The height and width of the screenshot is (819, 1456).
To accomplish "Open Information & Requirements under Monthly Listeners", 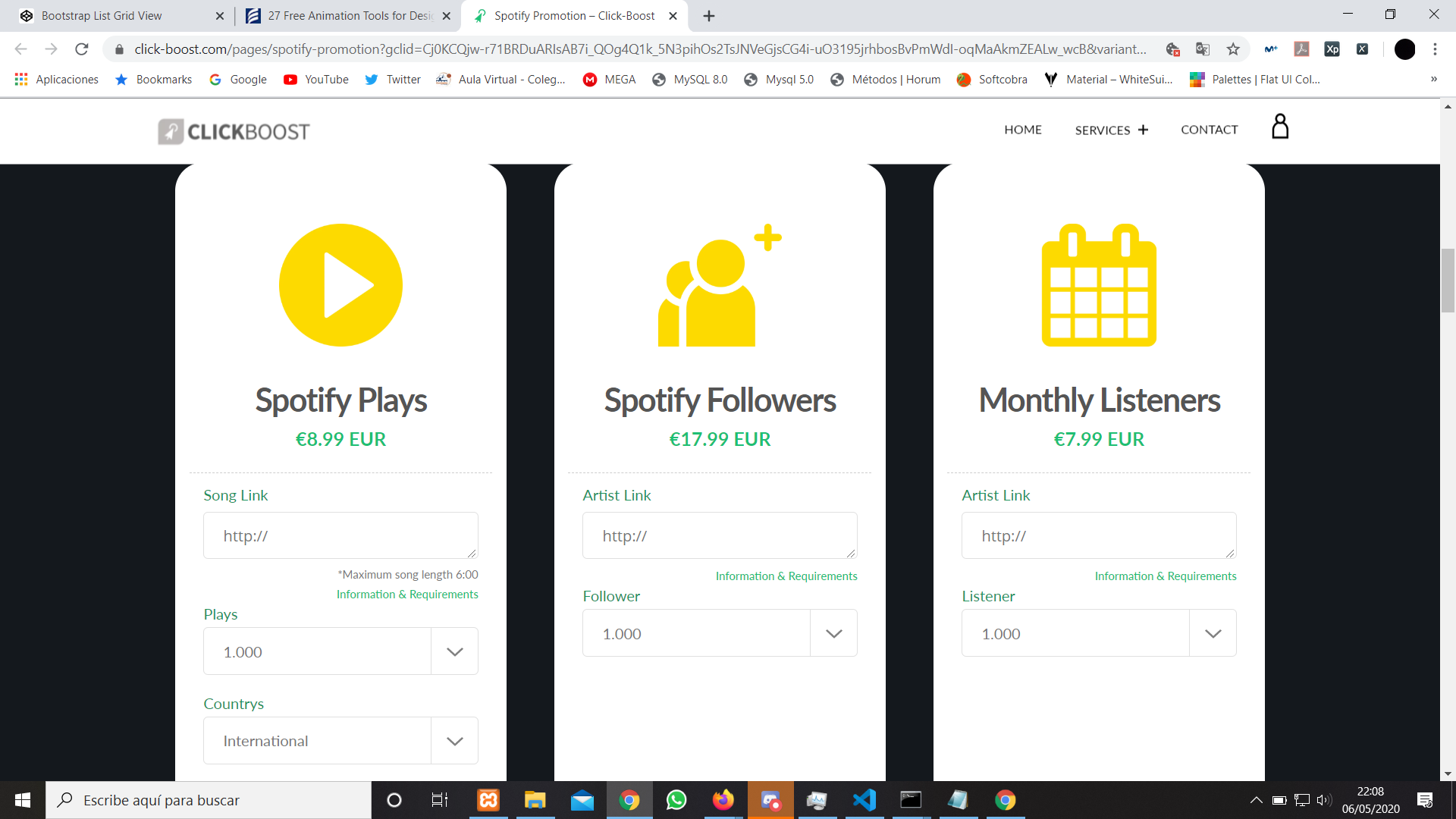I will (x=1166, y=576).
